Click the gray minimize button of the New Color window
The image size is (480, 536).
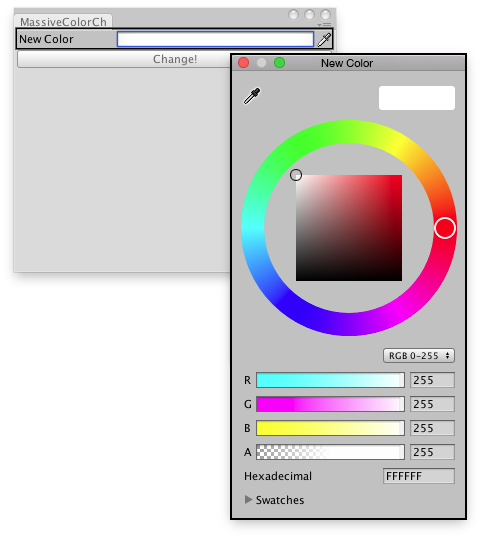click(262, 63)
